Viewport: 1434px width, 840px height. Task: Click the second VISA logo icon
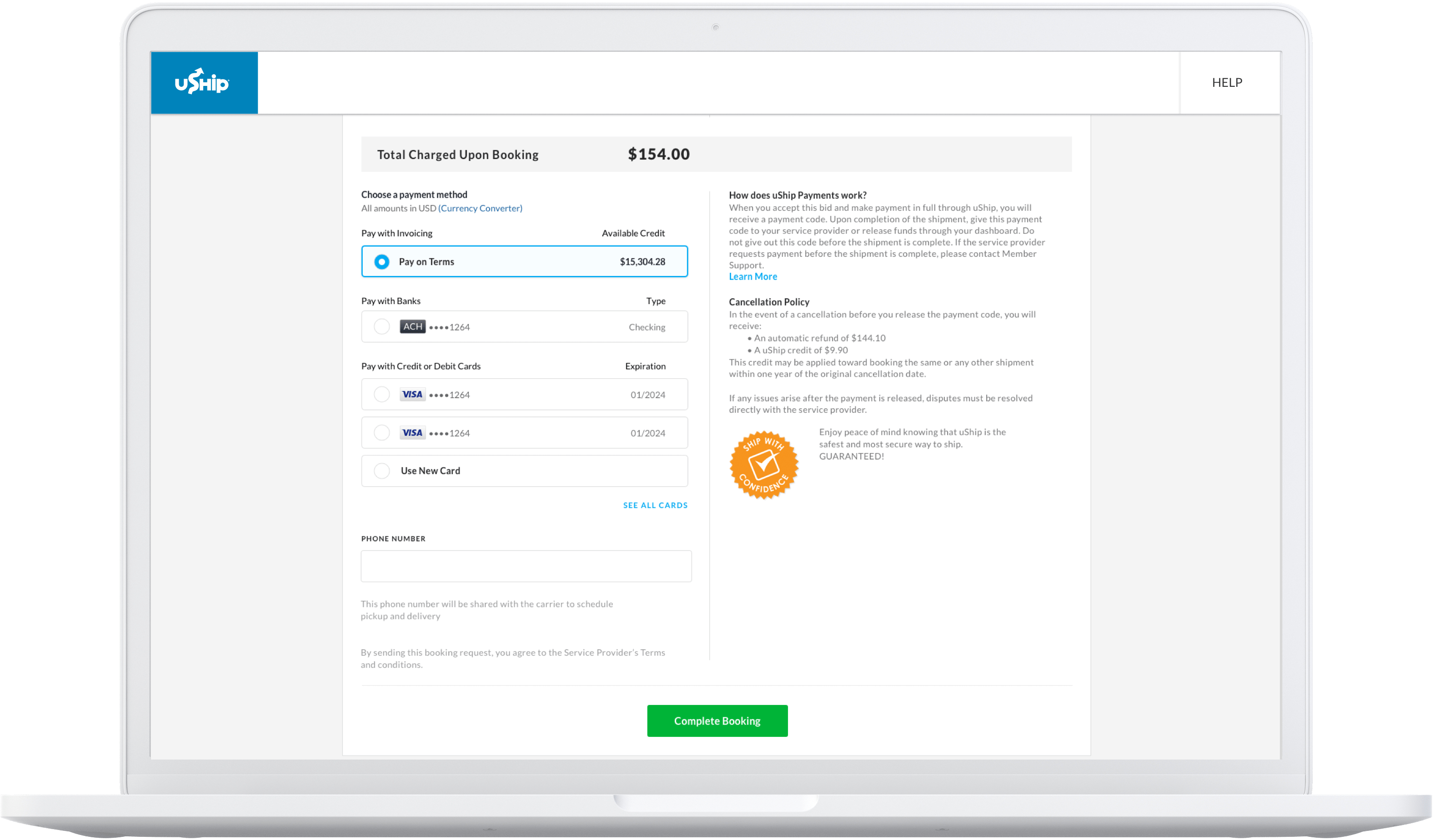[412, 433]
